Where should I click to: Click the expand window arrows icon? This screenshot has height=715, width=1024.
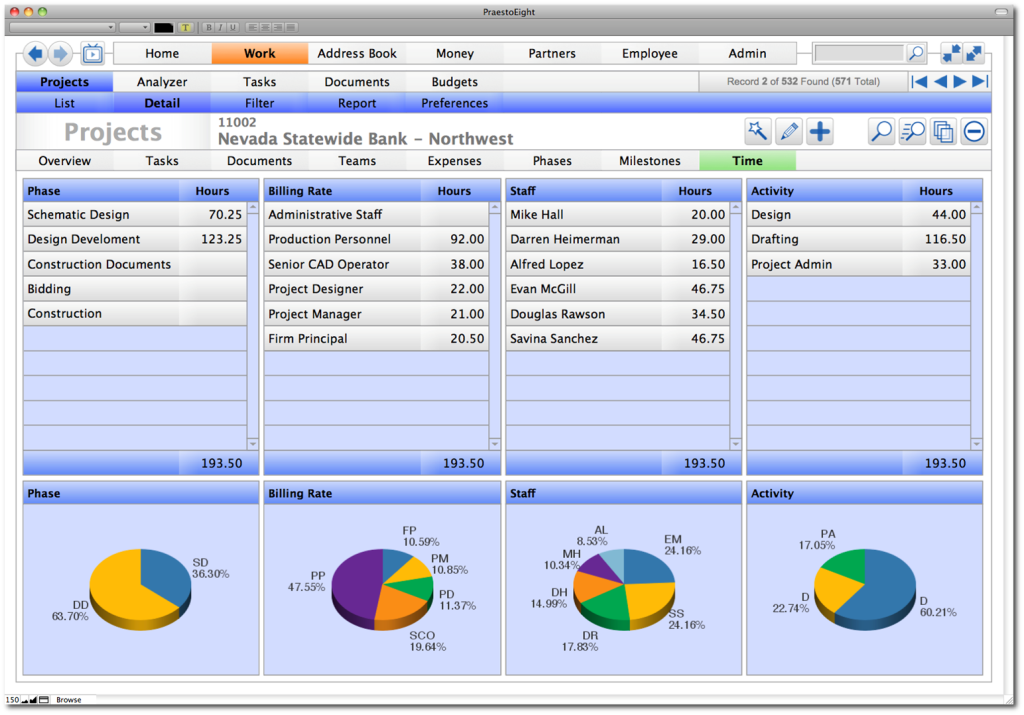point(974,54)
